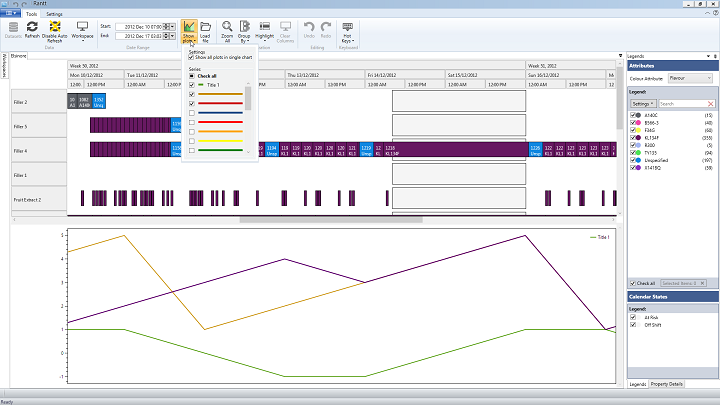Screen dimensions: 720x405
Task: Toggle the Check all series checkbox
Action: tap(192, 76)
